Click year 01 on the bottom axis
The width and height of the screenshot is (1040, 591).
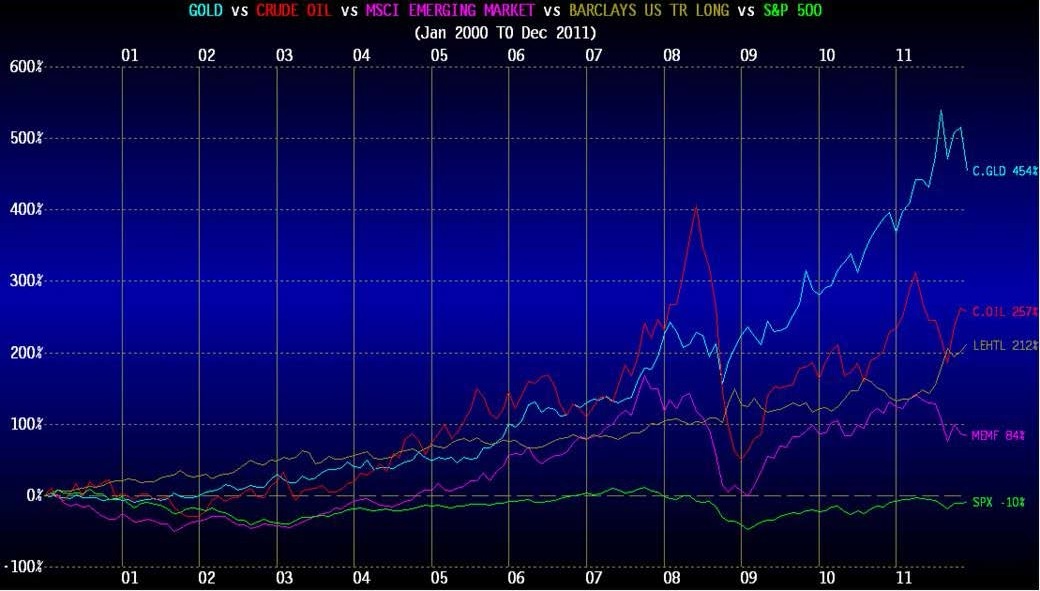(129, 578)
